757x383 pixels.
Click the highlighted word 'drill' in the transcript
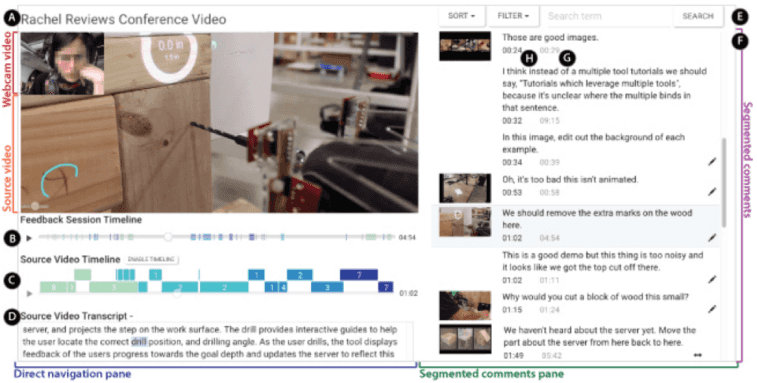(139, 342)
